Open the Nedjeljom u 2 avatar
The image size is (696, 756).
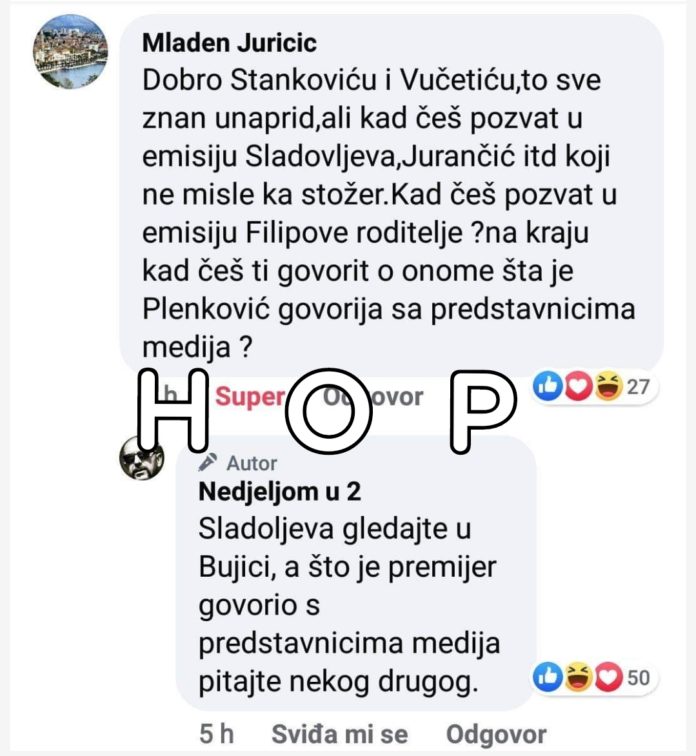(x=142, y=458)
